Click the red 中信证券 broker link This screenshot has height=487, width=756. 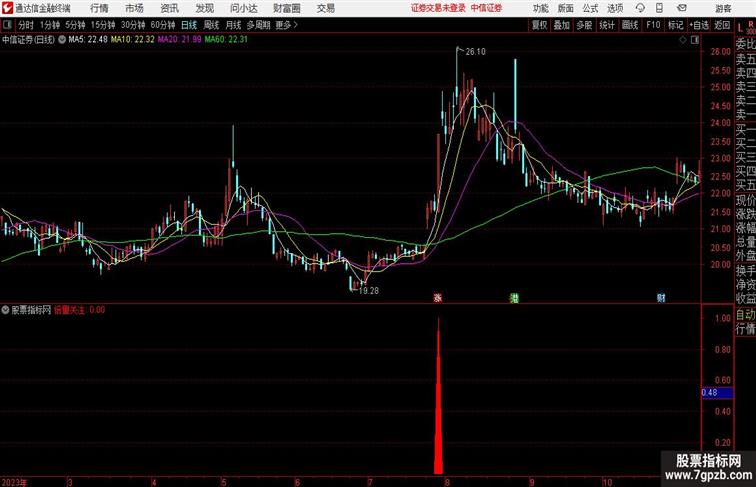[486, 8]
